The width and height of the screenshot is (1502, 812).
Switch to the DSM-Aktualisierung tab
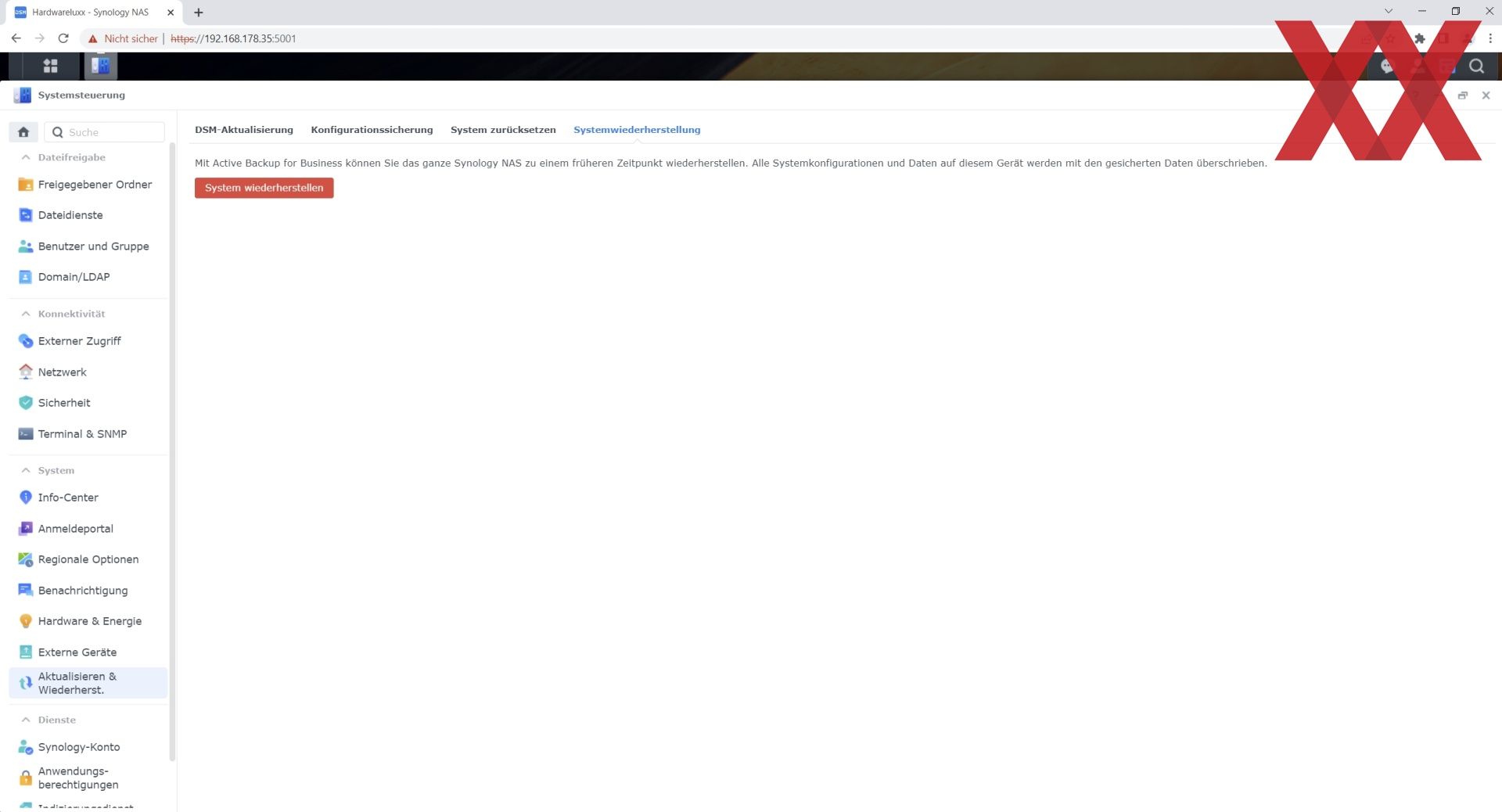(x=244, y=130)
